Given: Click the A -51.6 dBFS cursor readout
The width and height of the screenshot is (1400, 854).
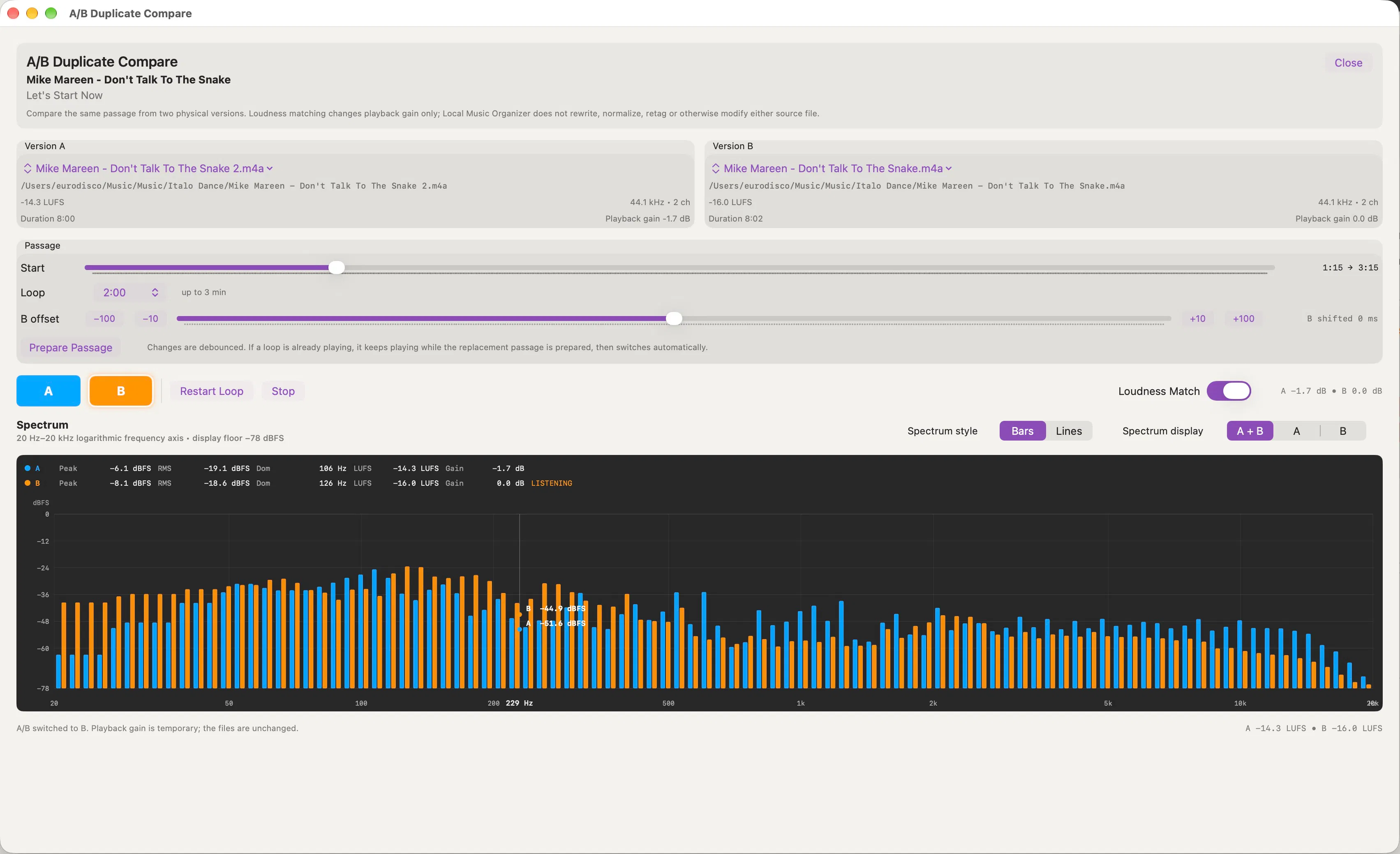Looking at the screenshot, I should click(555, 623).
